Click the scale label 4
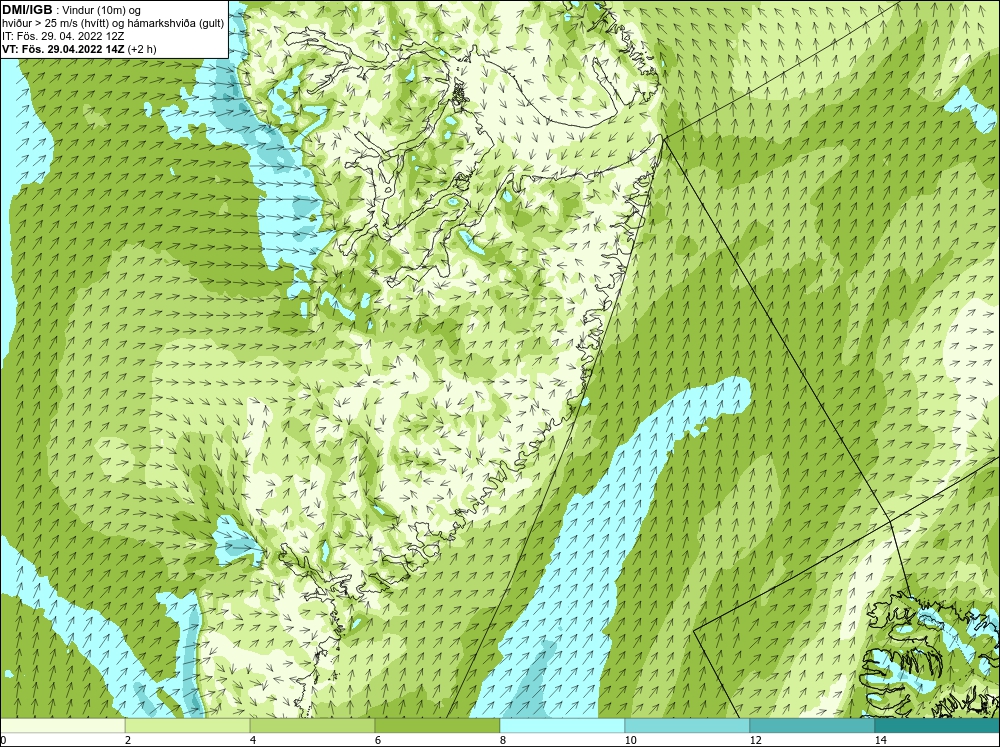Image resolution: width=1000 pixels, height=747 pixels. click(x=253, y=740)
